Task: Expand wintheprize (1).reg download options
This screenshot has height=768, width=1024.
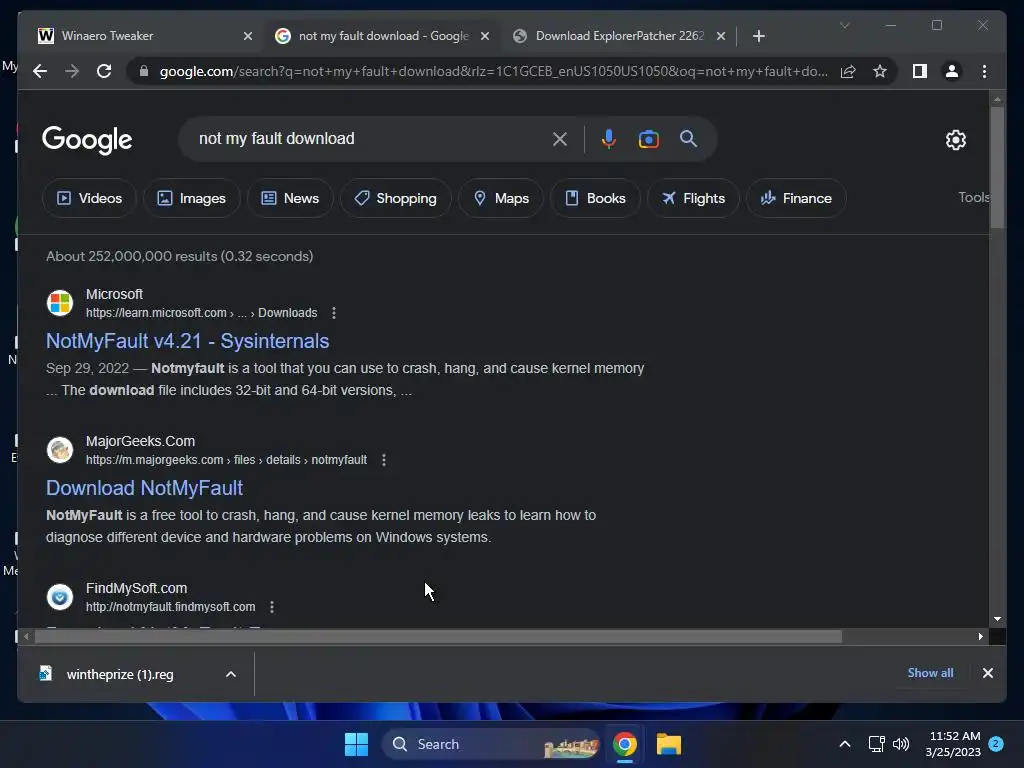Action: click(x=231, y=674)
